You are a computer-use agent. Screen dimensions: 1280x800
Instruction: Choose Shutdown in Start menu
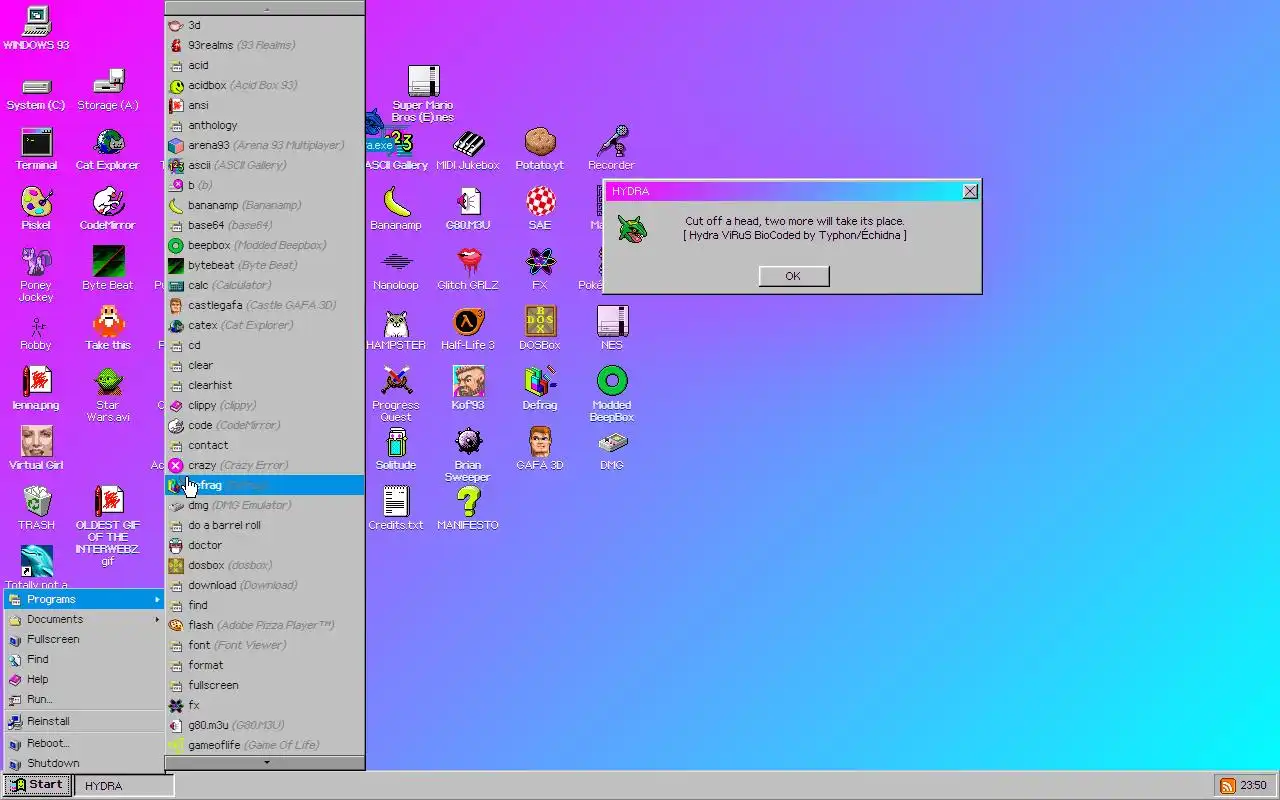(x=84, y=763)
